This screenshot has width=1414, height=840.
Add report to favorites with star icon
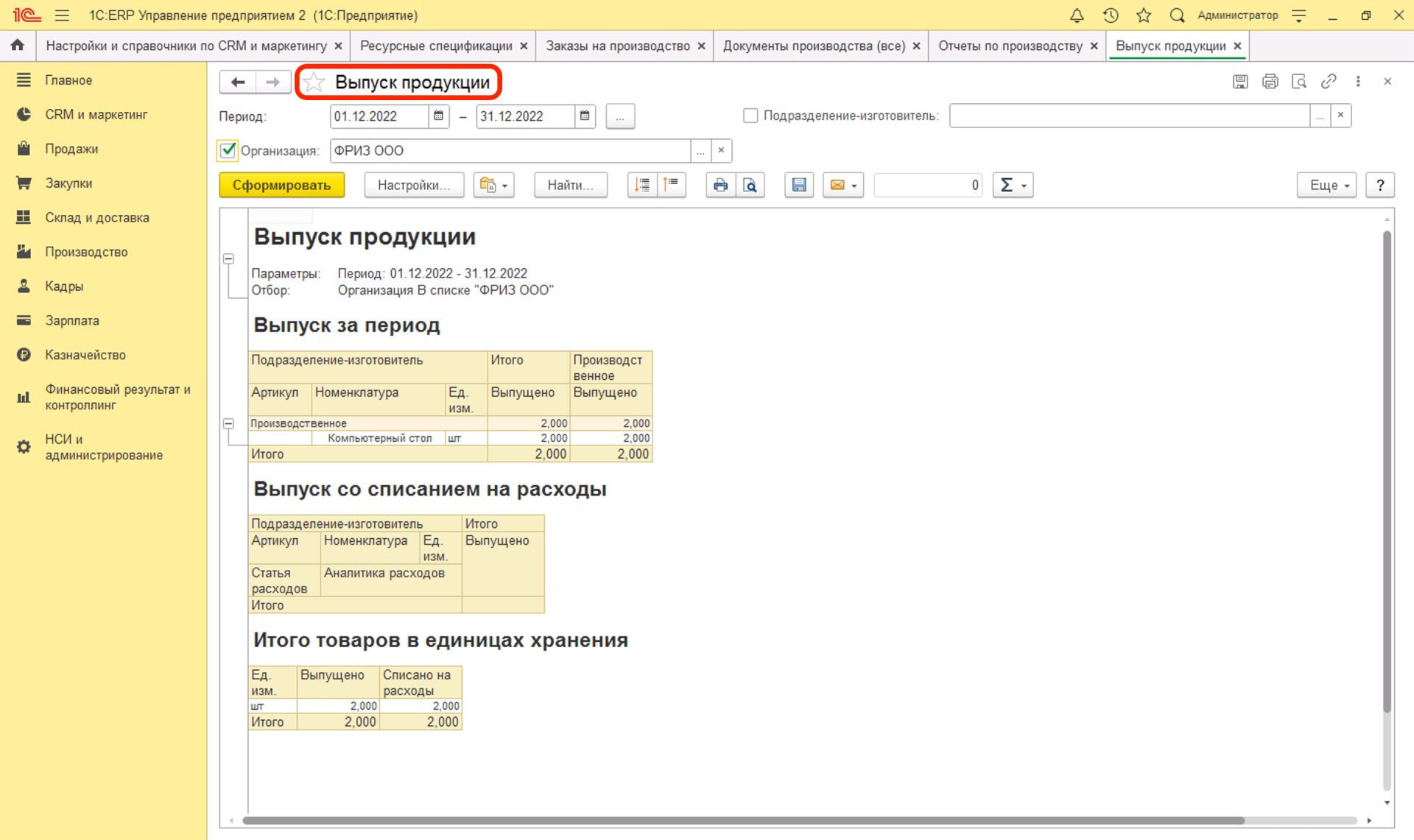pos(314,82)
